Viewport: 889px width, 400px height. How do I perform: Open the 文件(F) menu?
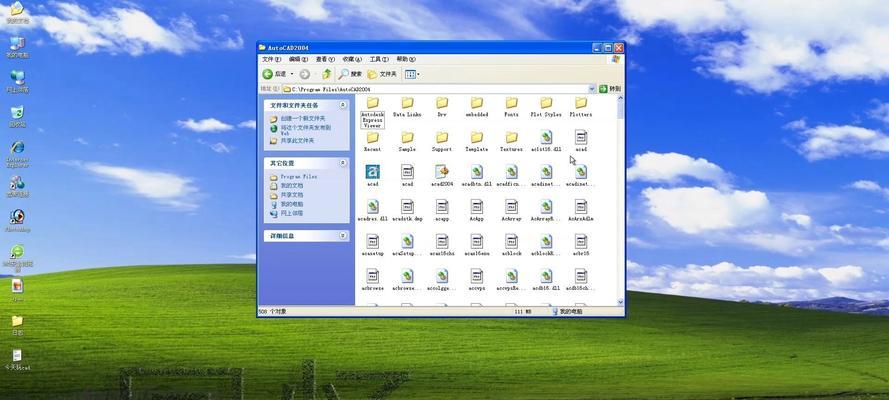(x=272, y=59)
